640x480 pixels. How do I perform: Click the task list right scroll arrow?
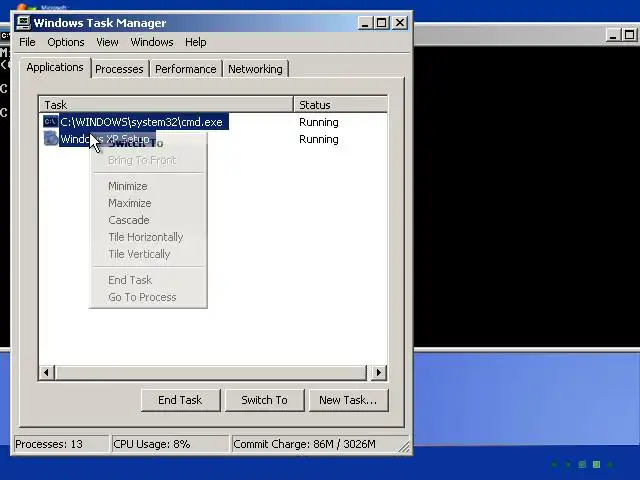[x=379, y=372]
